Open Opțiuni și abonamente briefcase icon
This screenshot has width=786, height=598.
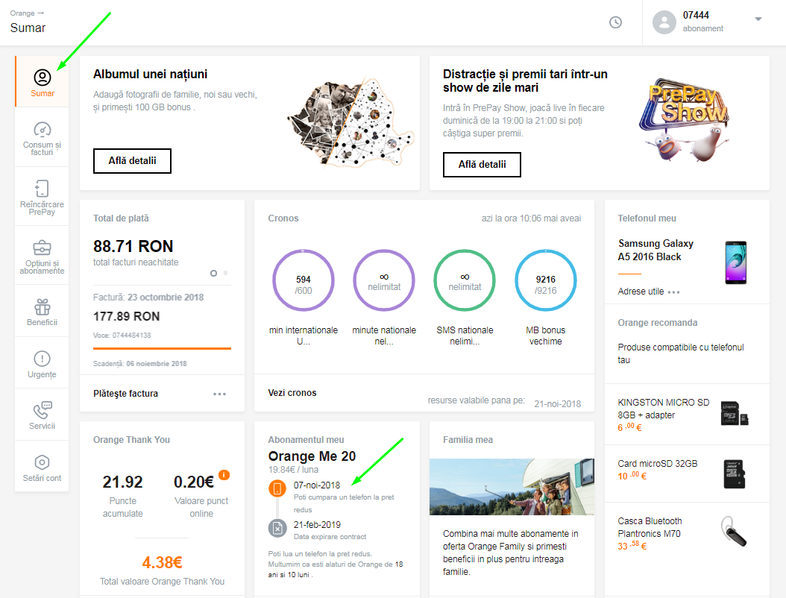point(42,247)
